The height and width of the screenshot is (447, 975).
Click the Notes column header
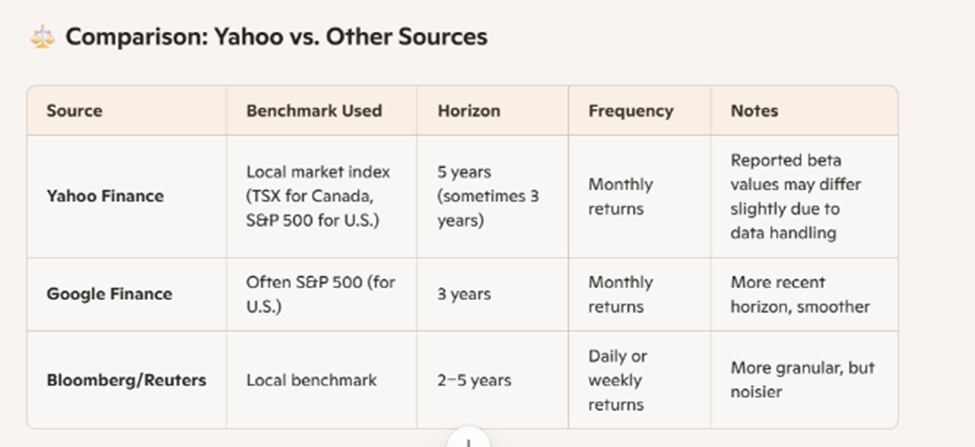[754, 110]
